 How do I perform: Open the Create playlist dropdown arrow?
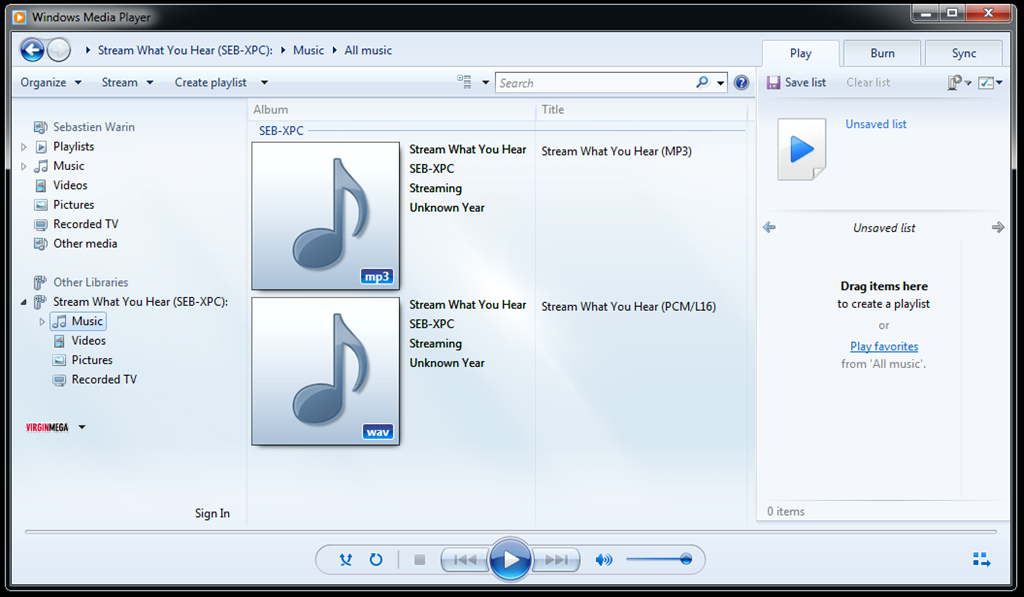click(264, 82)
